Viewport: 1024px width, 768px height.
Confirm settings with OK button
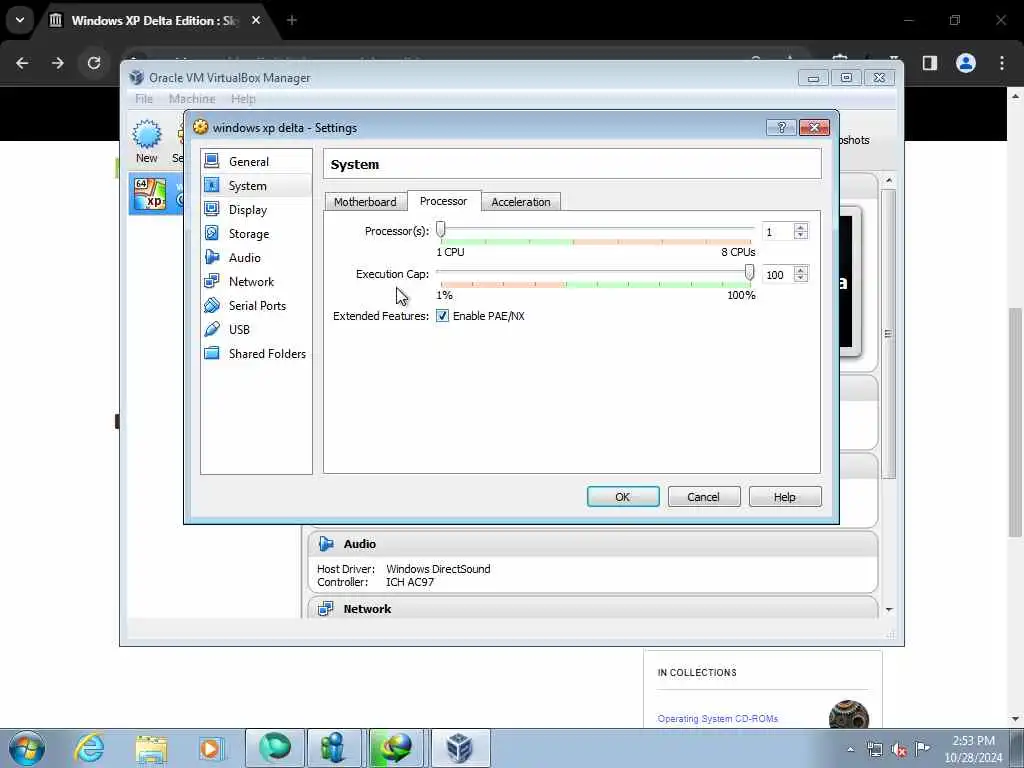[623, 497]
